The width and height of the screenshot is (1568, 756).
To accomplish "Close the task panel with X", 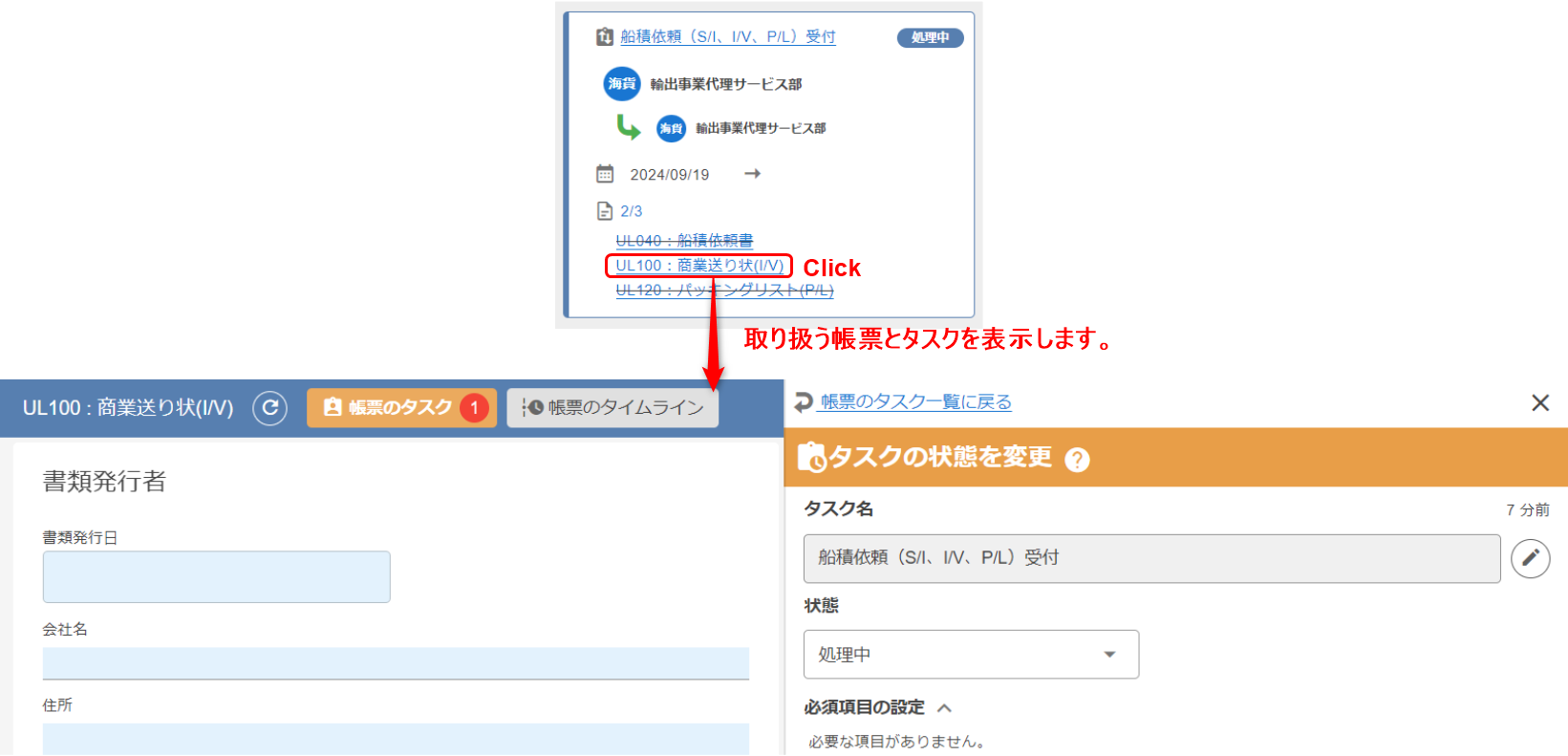I will click(x=1539, y=403).
